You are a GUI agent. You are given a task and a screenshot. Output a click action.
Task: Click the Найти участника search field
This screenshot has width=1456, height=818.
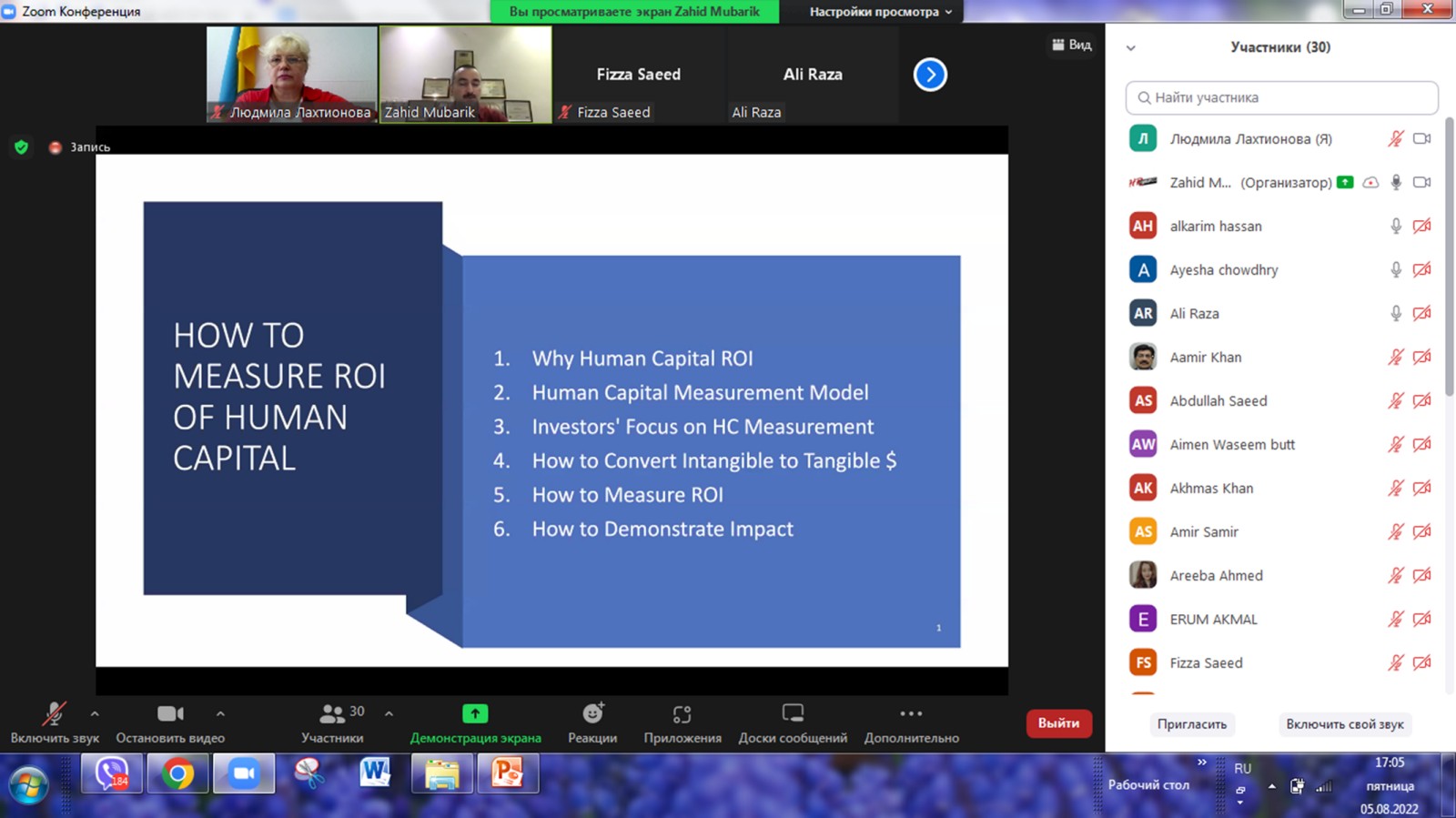[1281, 97]
